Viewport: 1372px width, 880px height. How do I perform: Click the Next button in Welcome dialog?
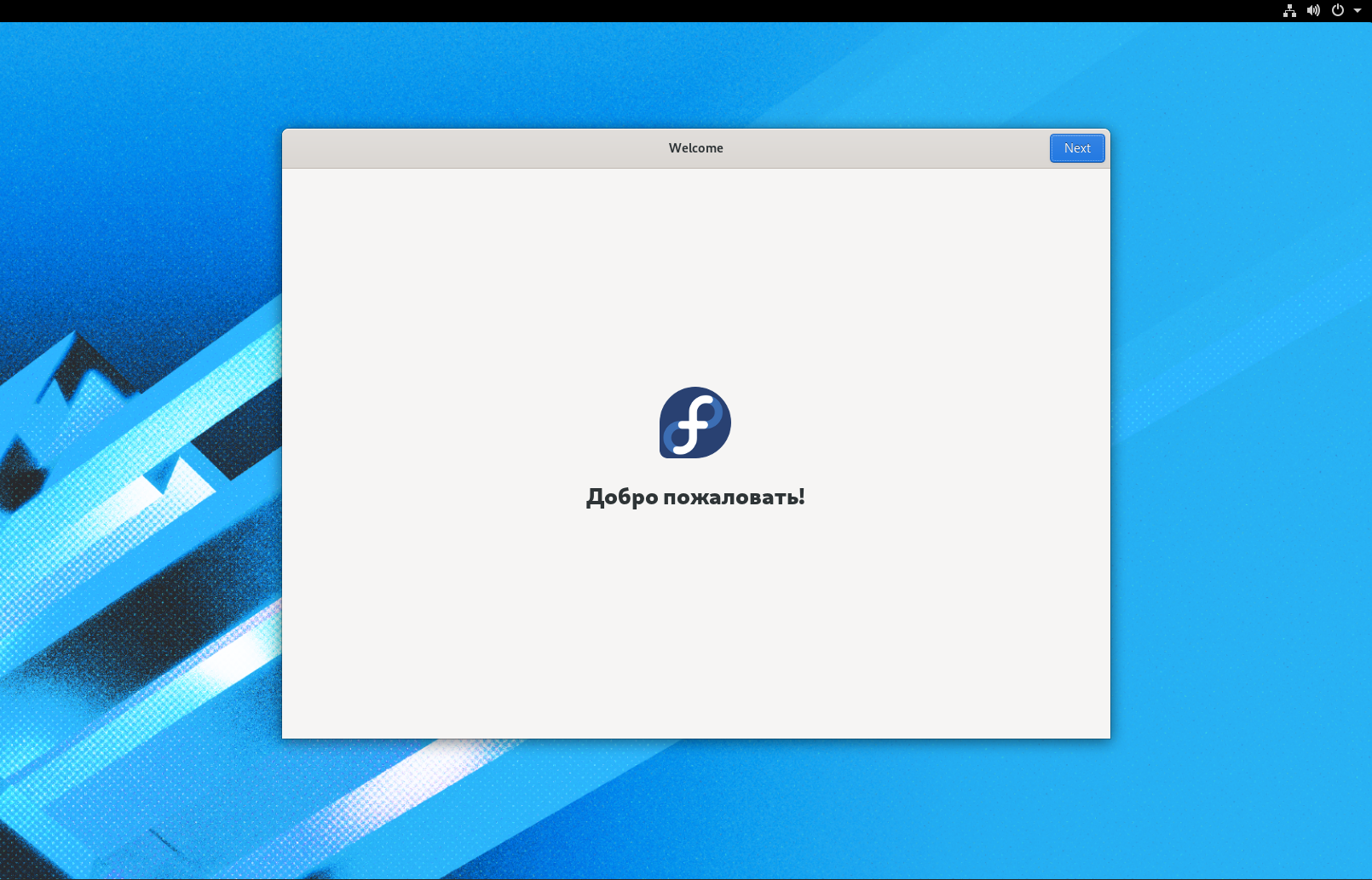coord(1077,148)
